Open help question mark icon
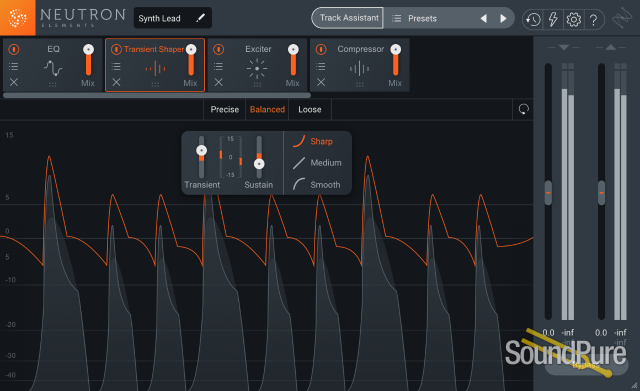 tap(593, 19)
